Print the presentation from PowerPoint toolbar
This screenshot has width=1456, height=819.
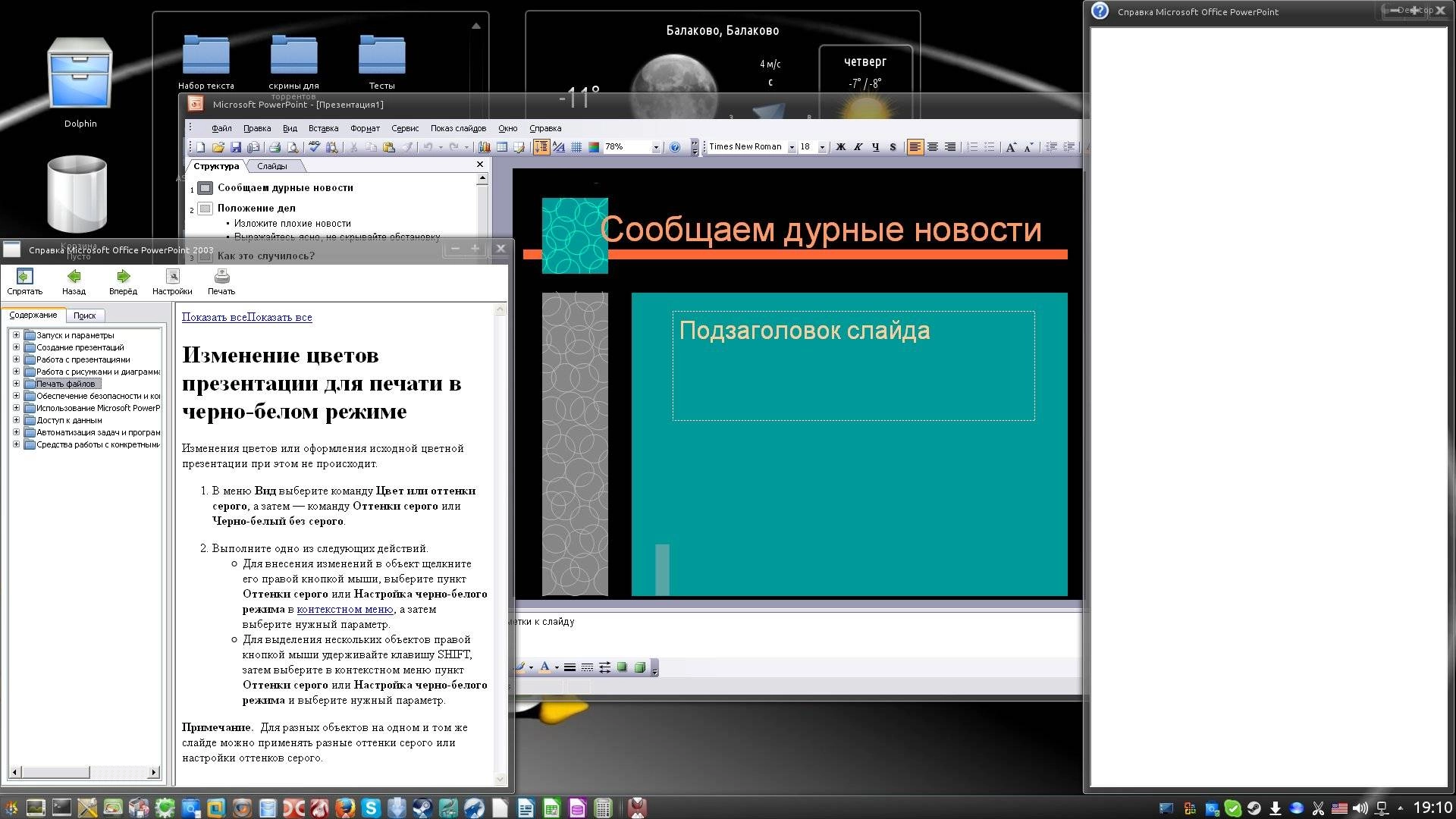275,147
